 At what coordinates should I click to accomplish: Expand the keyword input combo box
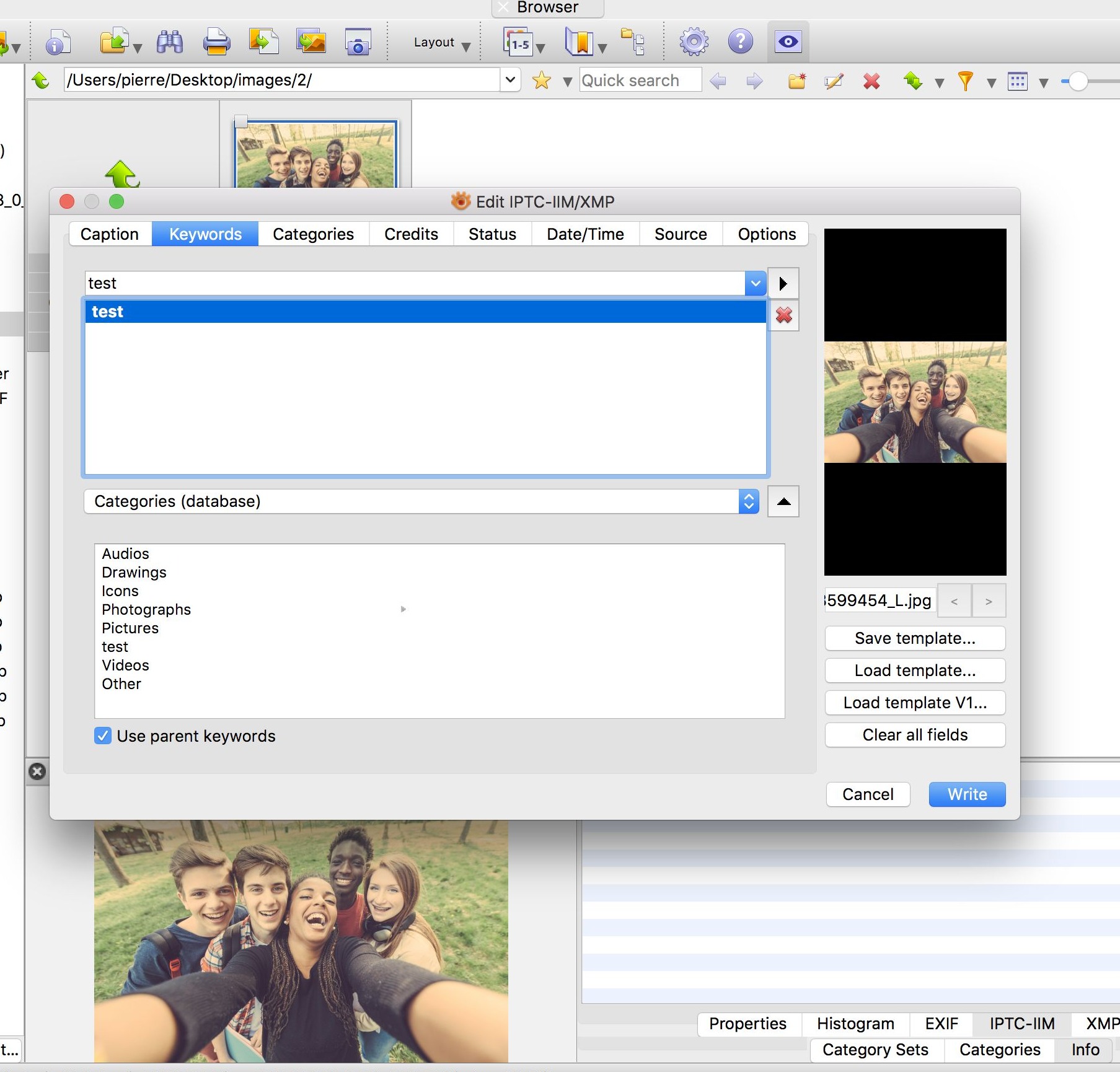pyautogui.click(x=755, y=284)
